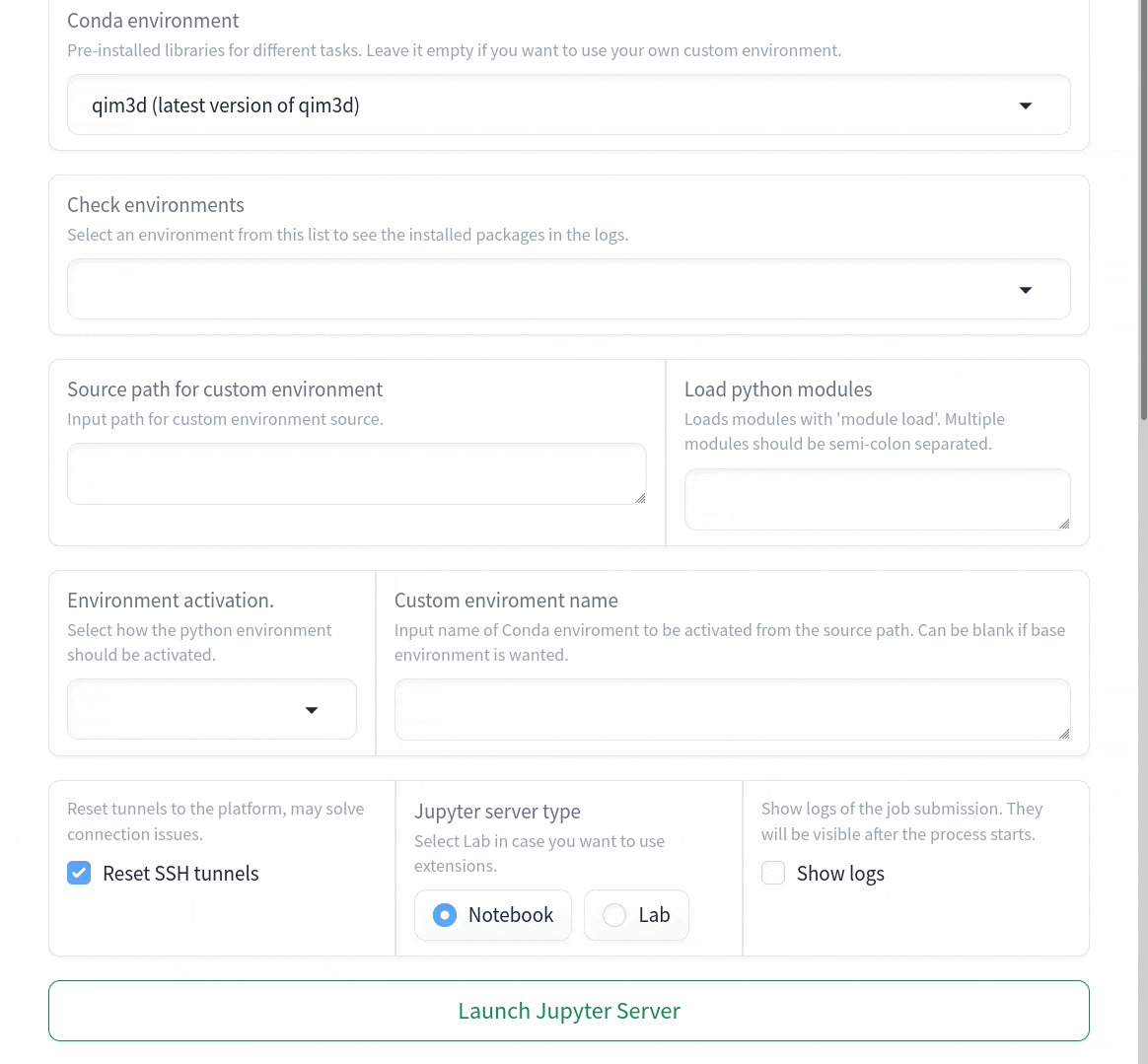Click the Show logs label text
This screenshot has width=1148, height=1064.
pos(840,874)
